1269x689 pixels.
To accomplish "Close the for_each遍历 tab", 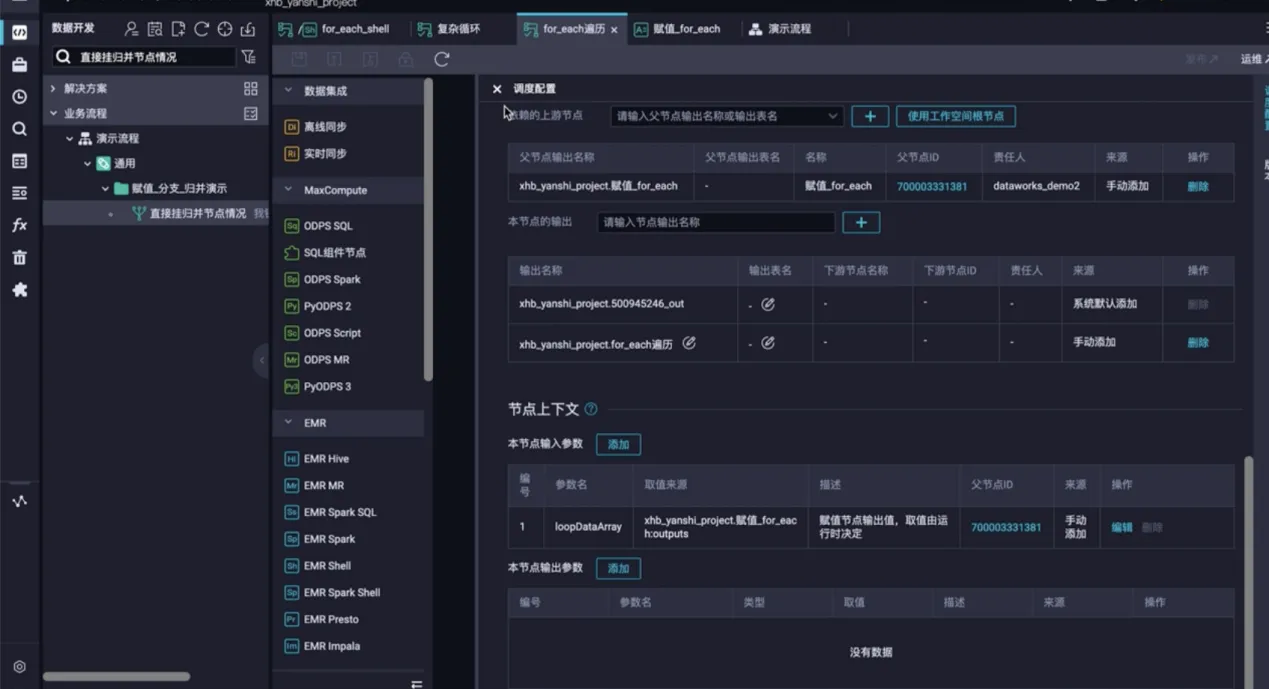I will (614, 30).
